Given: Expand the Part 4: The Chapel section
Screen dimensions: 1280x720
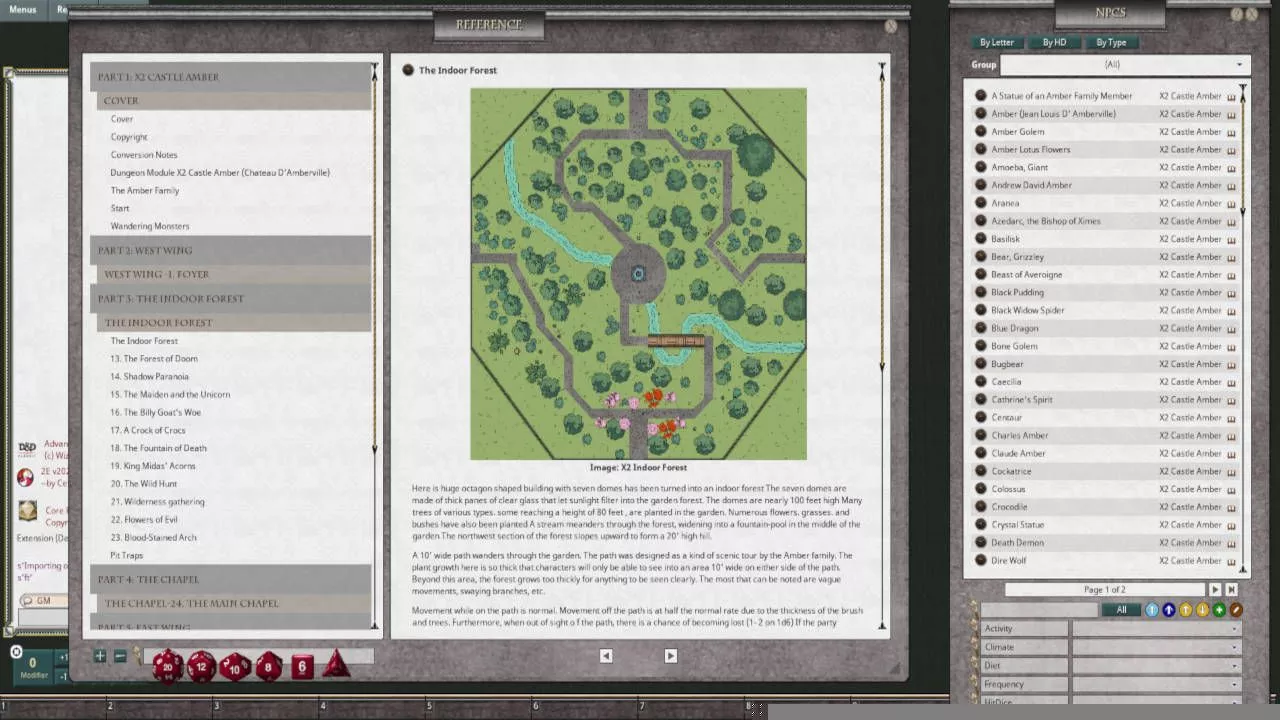Looking at the screenshot, I should click(x=230, y=580).
